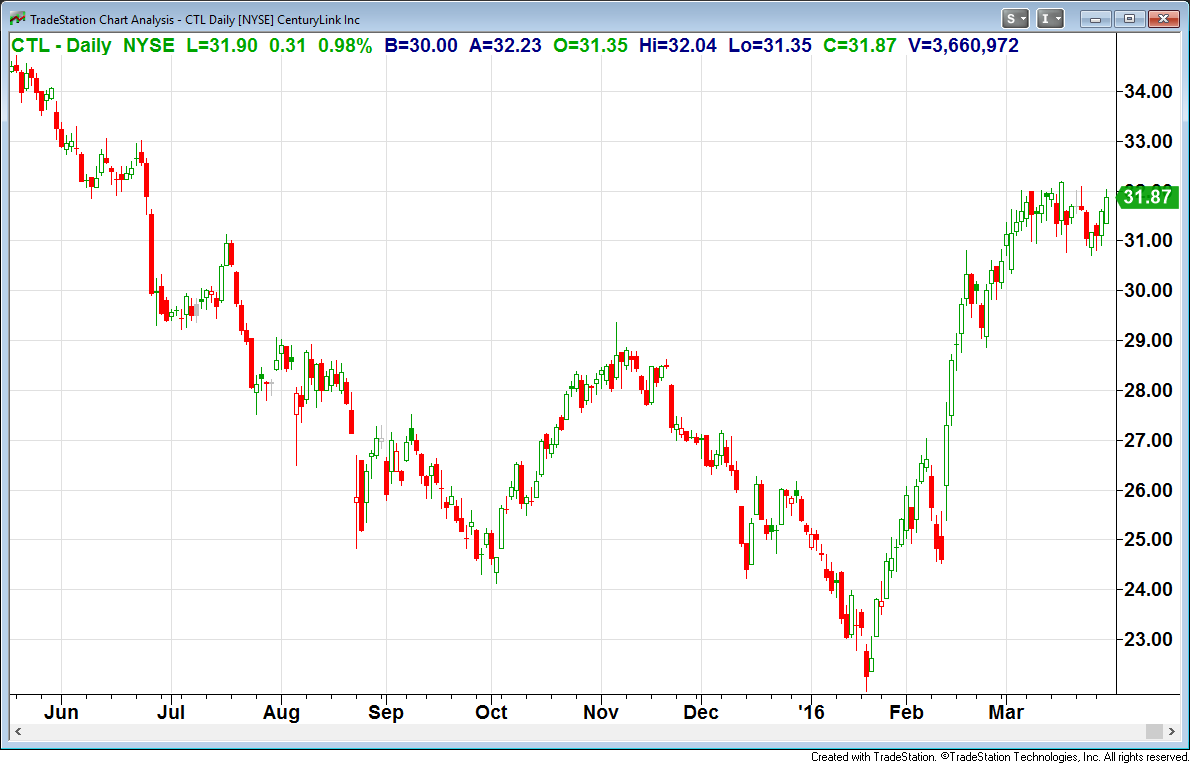The image size is (1190, 763).
Task: Open the I interval link dropdown
Action: tap(1051, 19)
